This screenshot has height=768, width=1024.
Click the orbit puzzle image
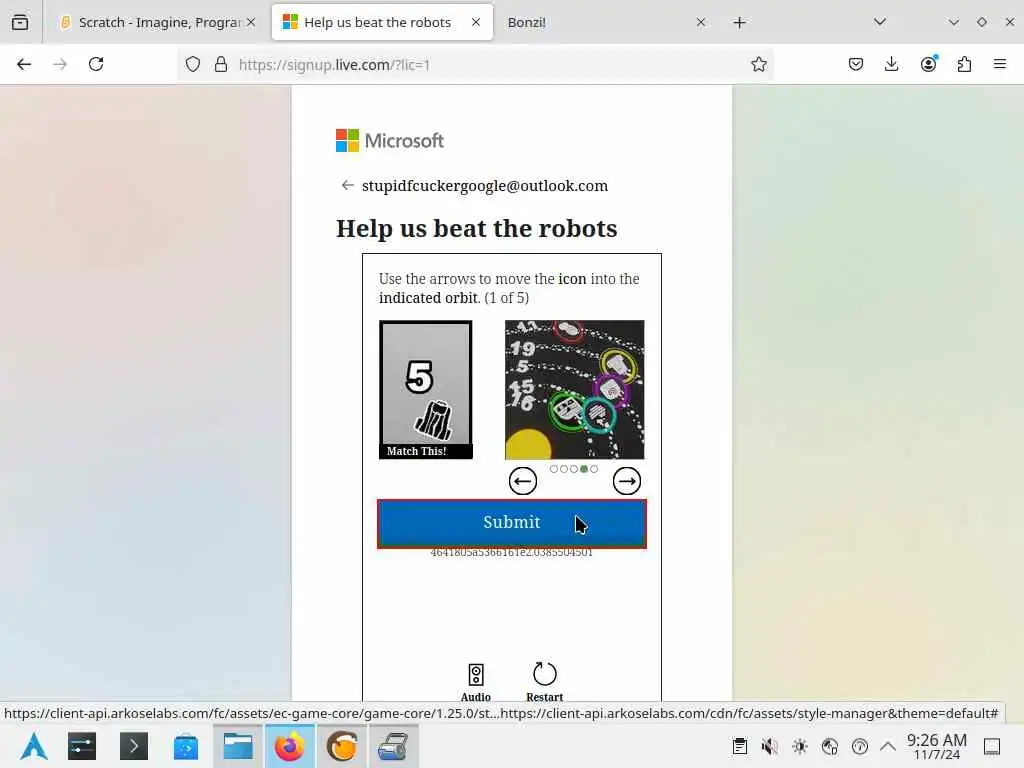(x=575, y=390)
